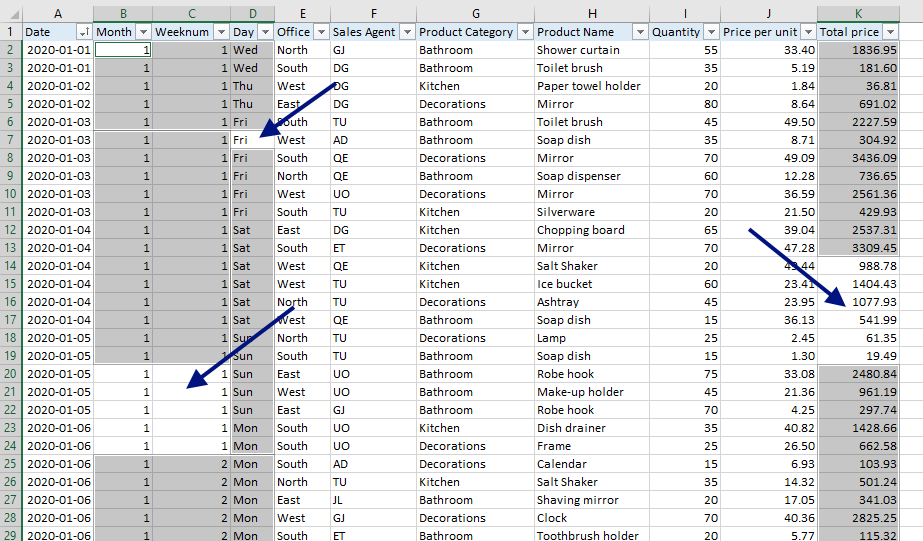Click Sales Agent cell 'JL'
Screen dimensions: 923x541
[373, 500]
